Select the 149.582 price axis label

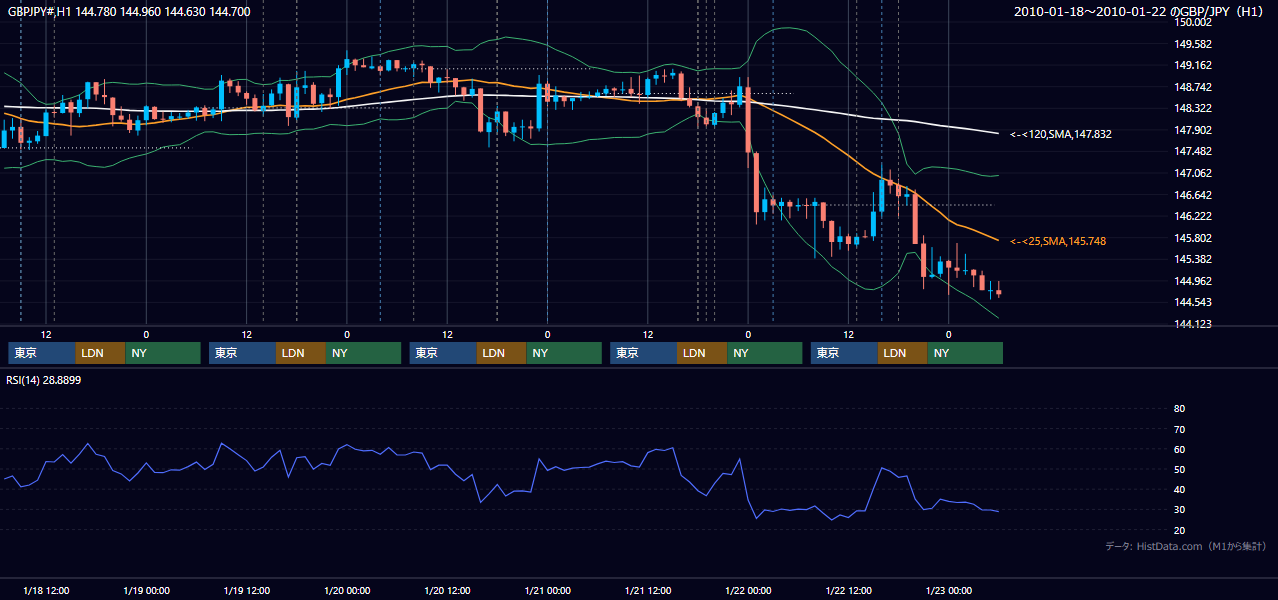1193,44
